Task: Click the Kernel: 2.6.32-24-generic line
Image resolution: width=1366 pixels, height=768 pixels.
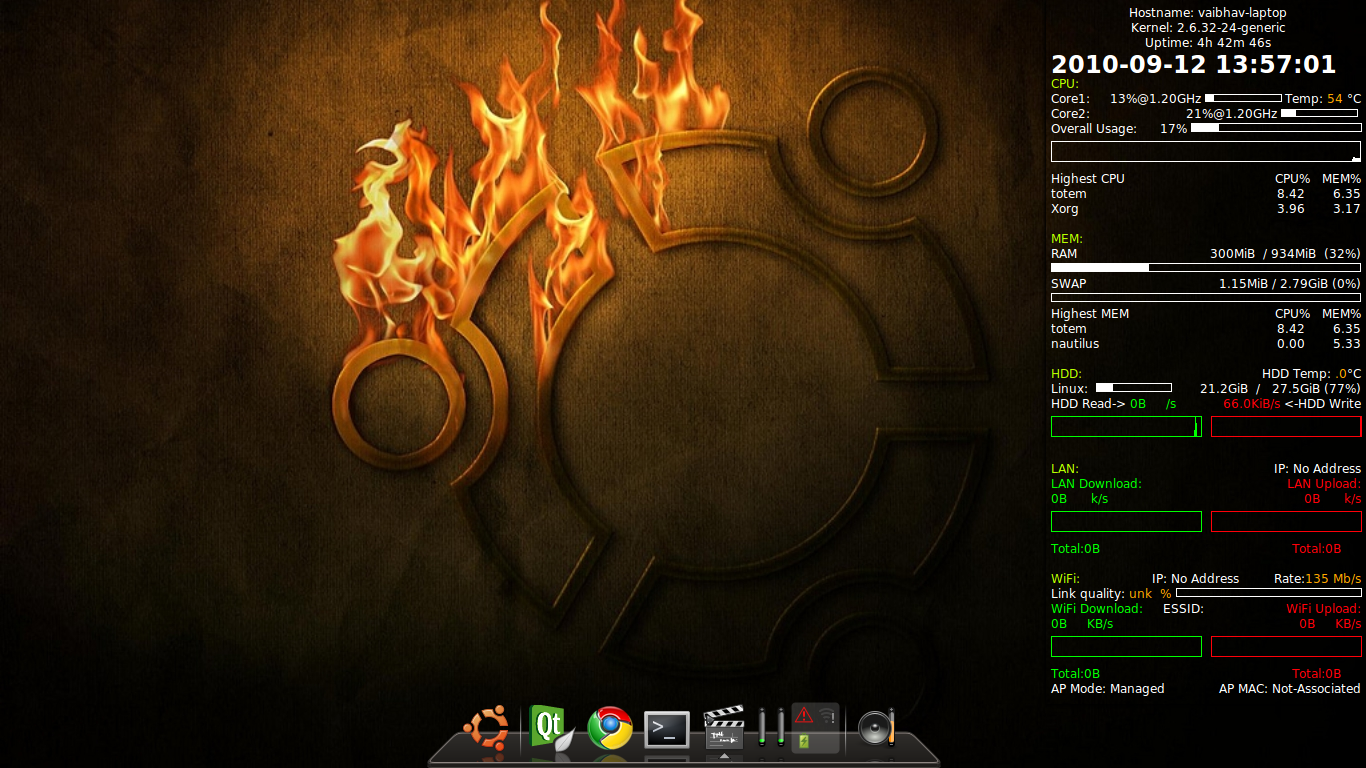Action: [x=1208, y=28]
